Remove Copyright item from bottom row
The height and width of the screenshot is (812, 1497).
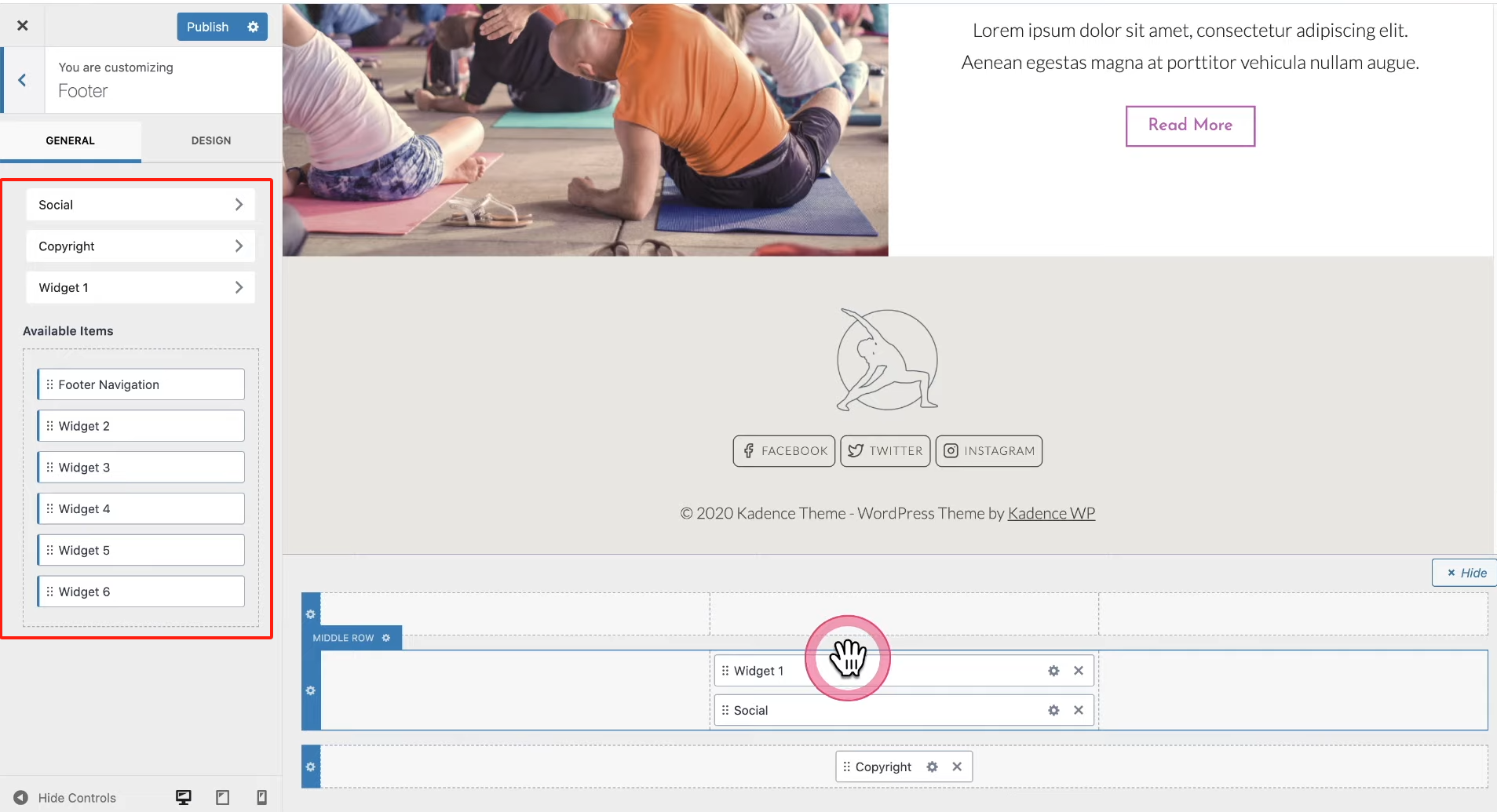pyautogui.click(x=957, y=766)
